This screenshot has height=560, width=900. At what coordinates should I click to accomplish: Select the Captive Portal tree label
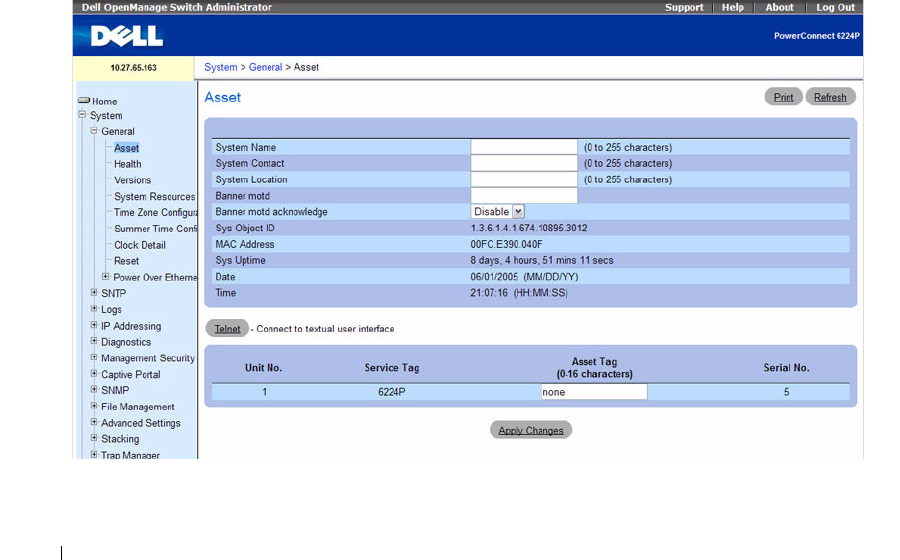click(x=130, y=374)
